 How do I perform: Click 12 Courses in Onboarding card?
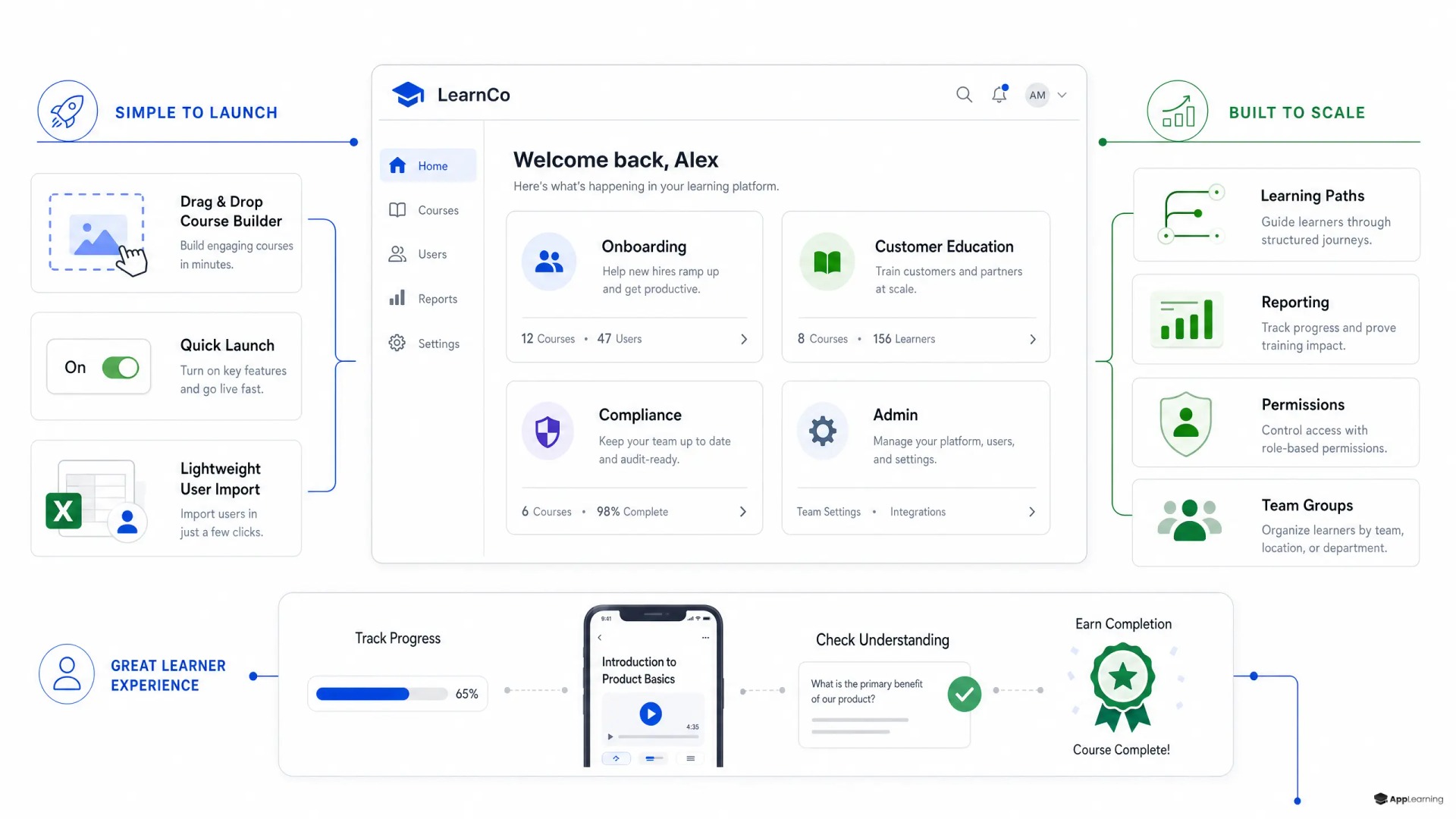[x=548, y=339]
